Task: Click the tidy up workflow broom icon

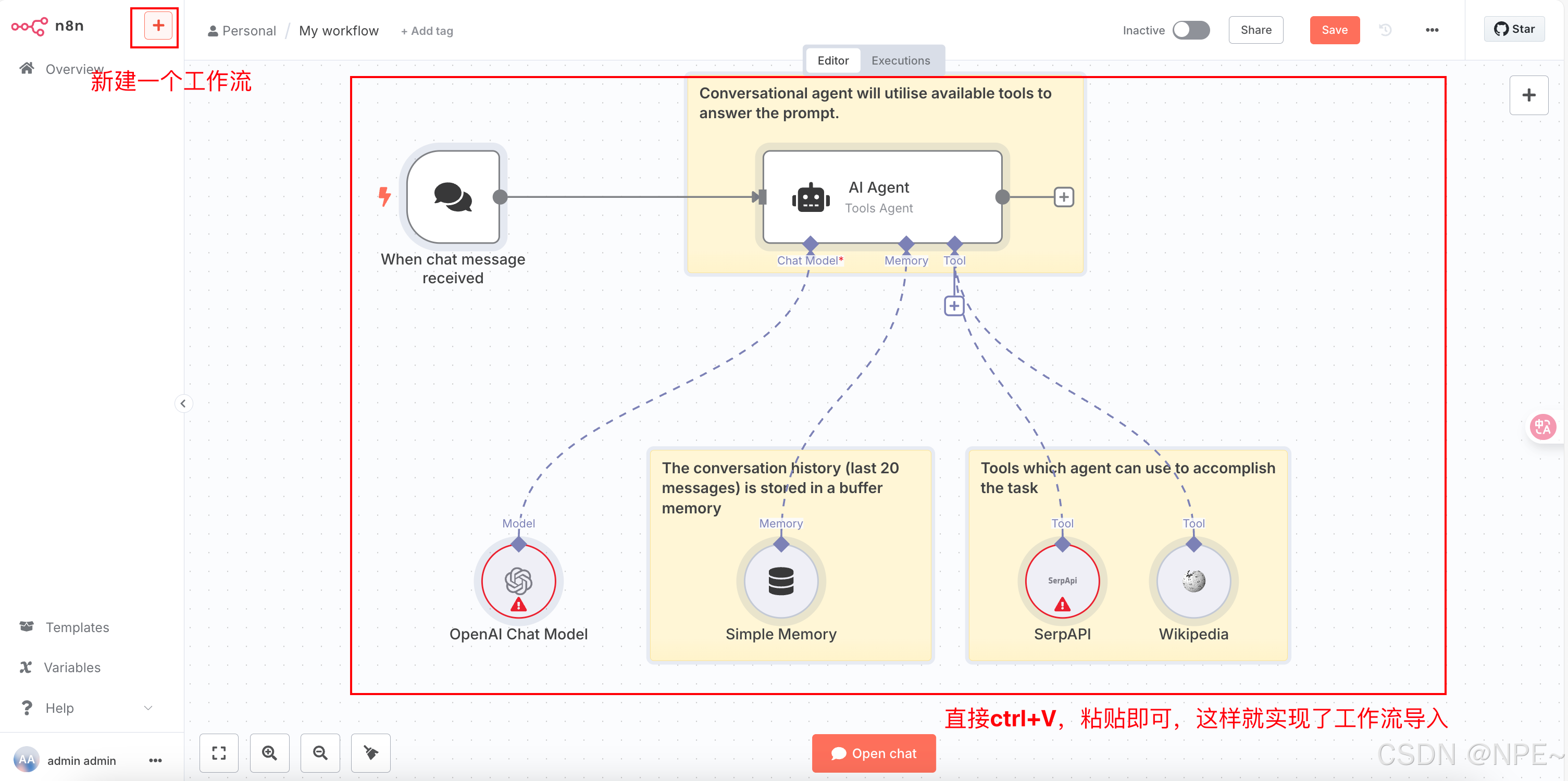Action: coord(371,753)
